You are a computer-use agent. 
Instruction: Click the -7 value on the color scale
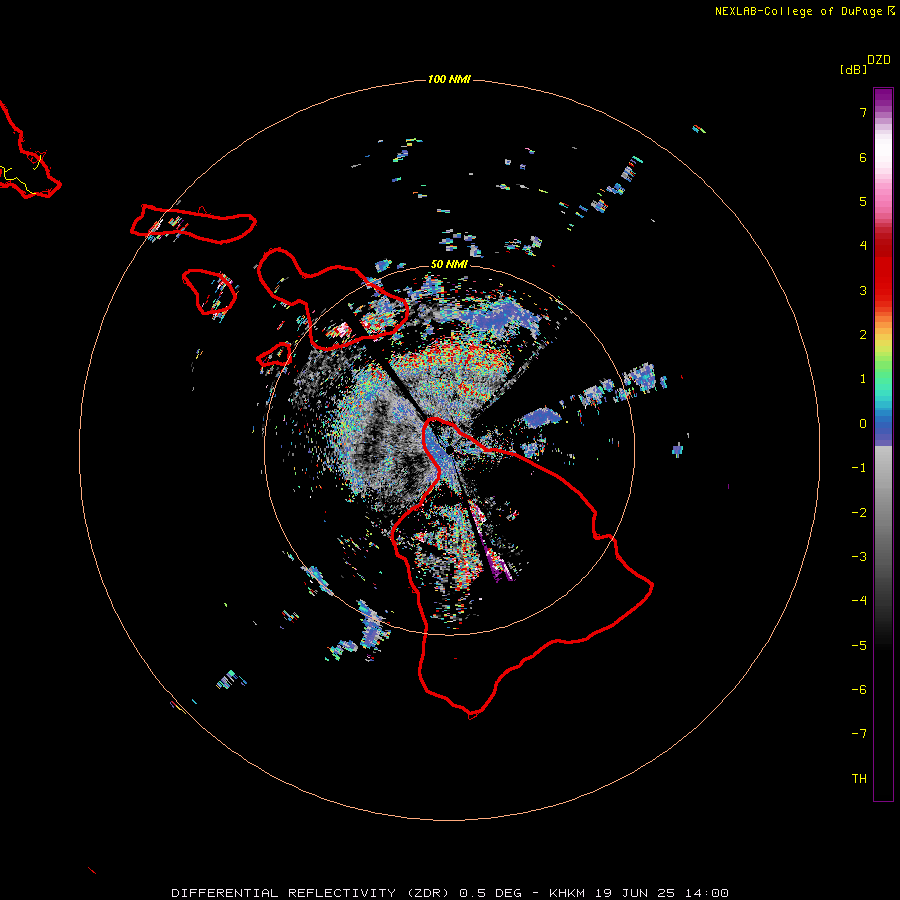tap(859, 734)
